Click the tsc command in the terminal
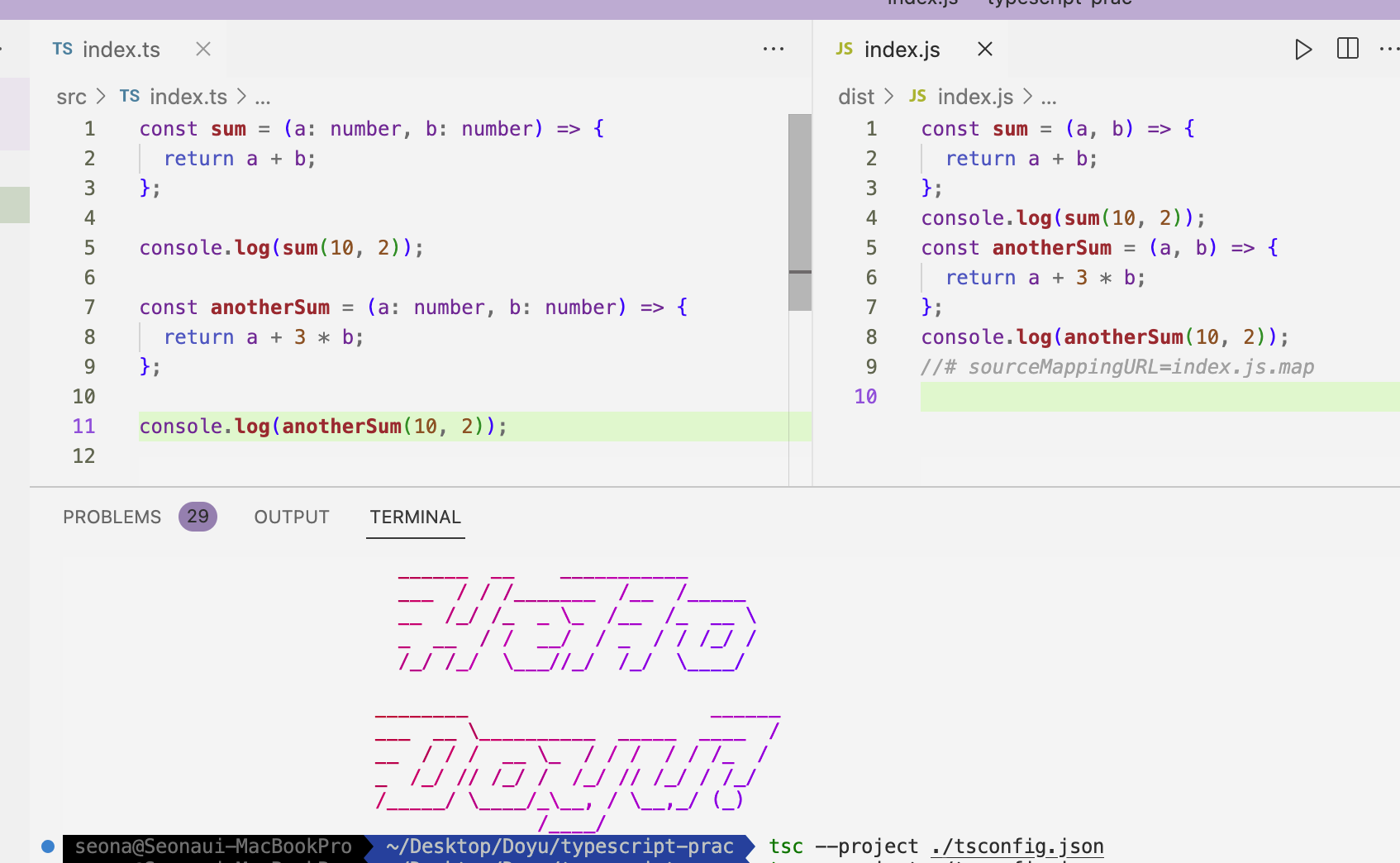Viewport: 1400px width, 863px height. (x=786, y=846)
